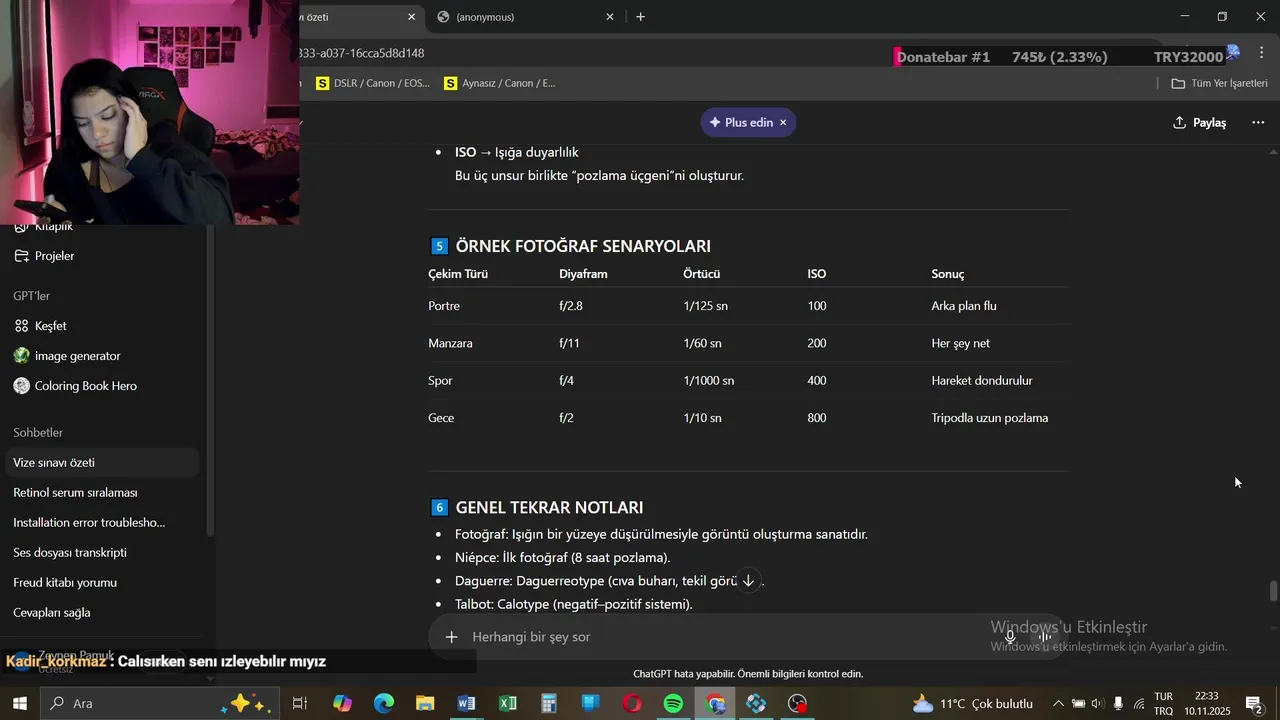Close the 'n özeti' browser tab

pos(411,17)
